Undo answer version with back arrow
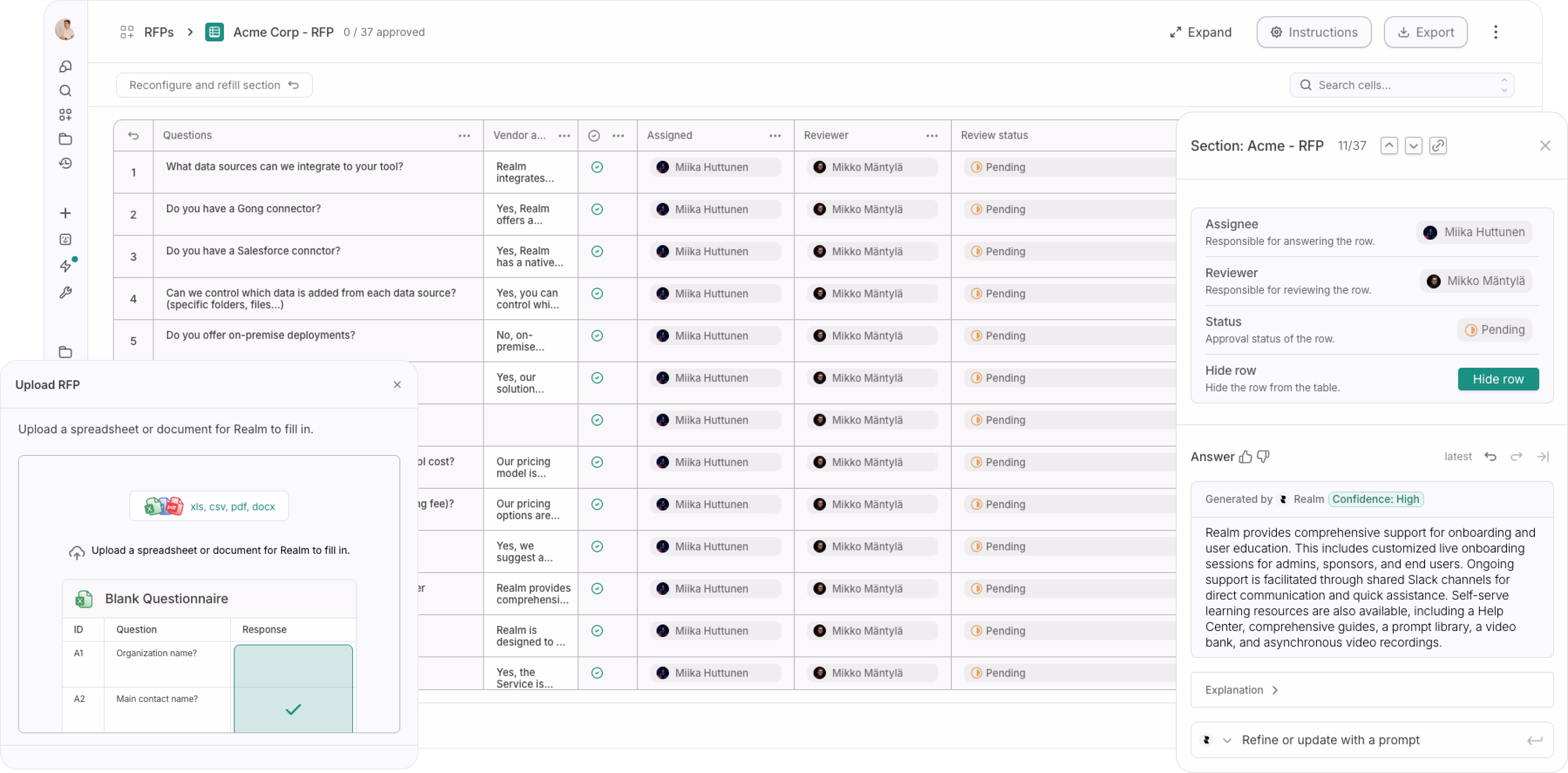Image resolution: width=1568 pixels, height=773 pixels. pyautogui.click(x=1490, y=457)
